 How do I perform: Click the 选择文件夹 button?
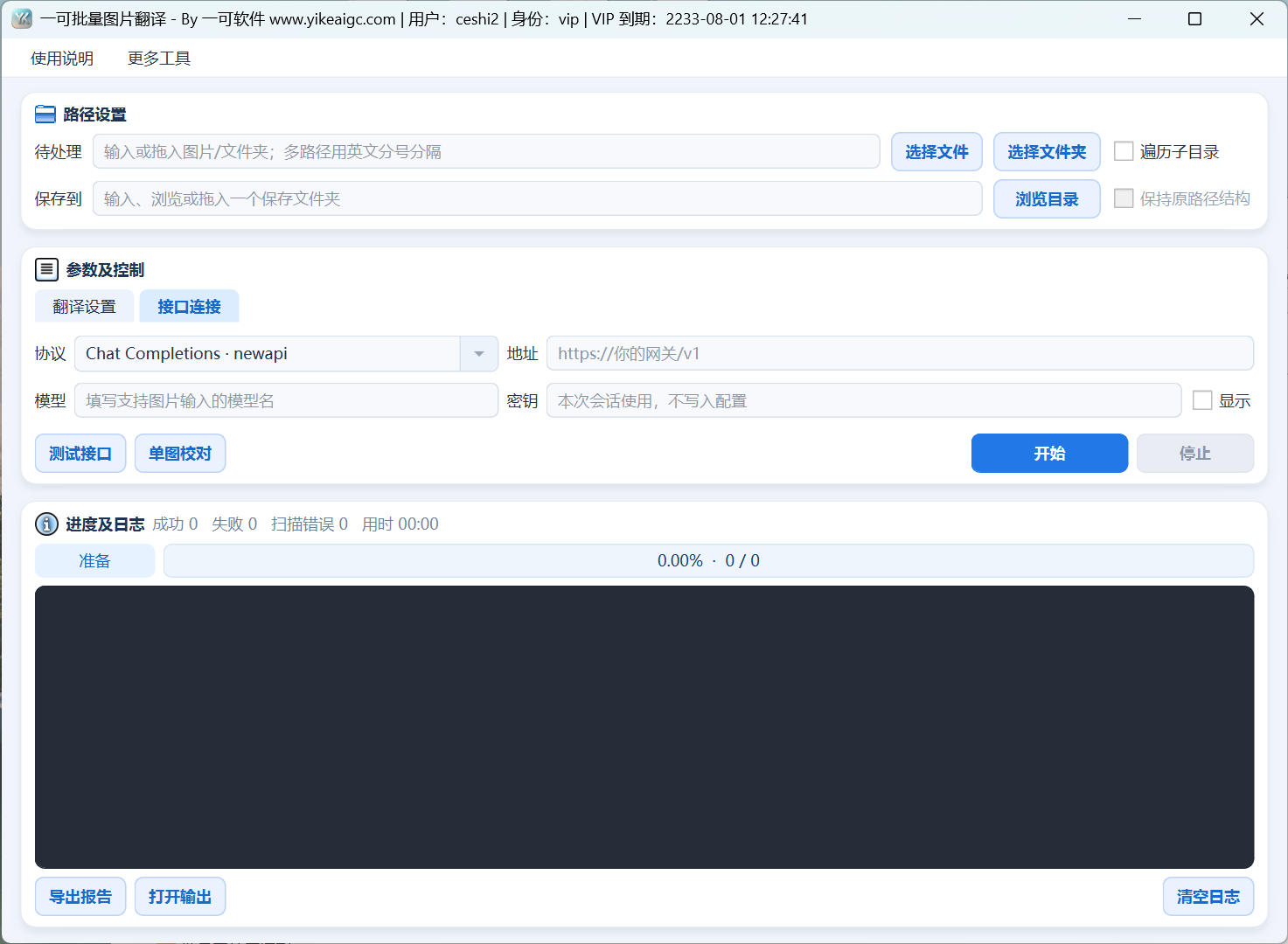pos(1047,152)
